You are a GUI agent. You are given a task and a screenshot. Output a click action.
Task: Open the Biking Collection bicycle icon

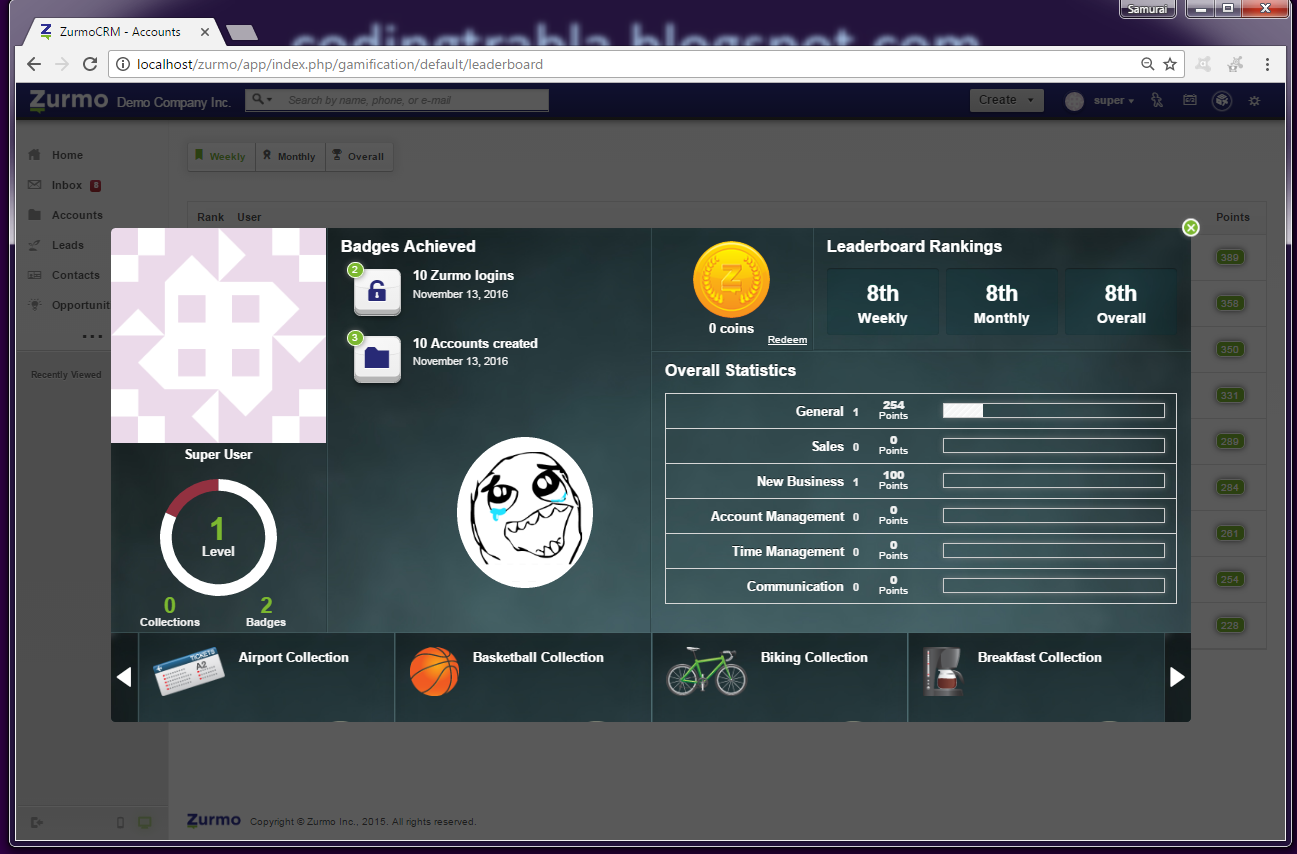point(706,670)
